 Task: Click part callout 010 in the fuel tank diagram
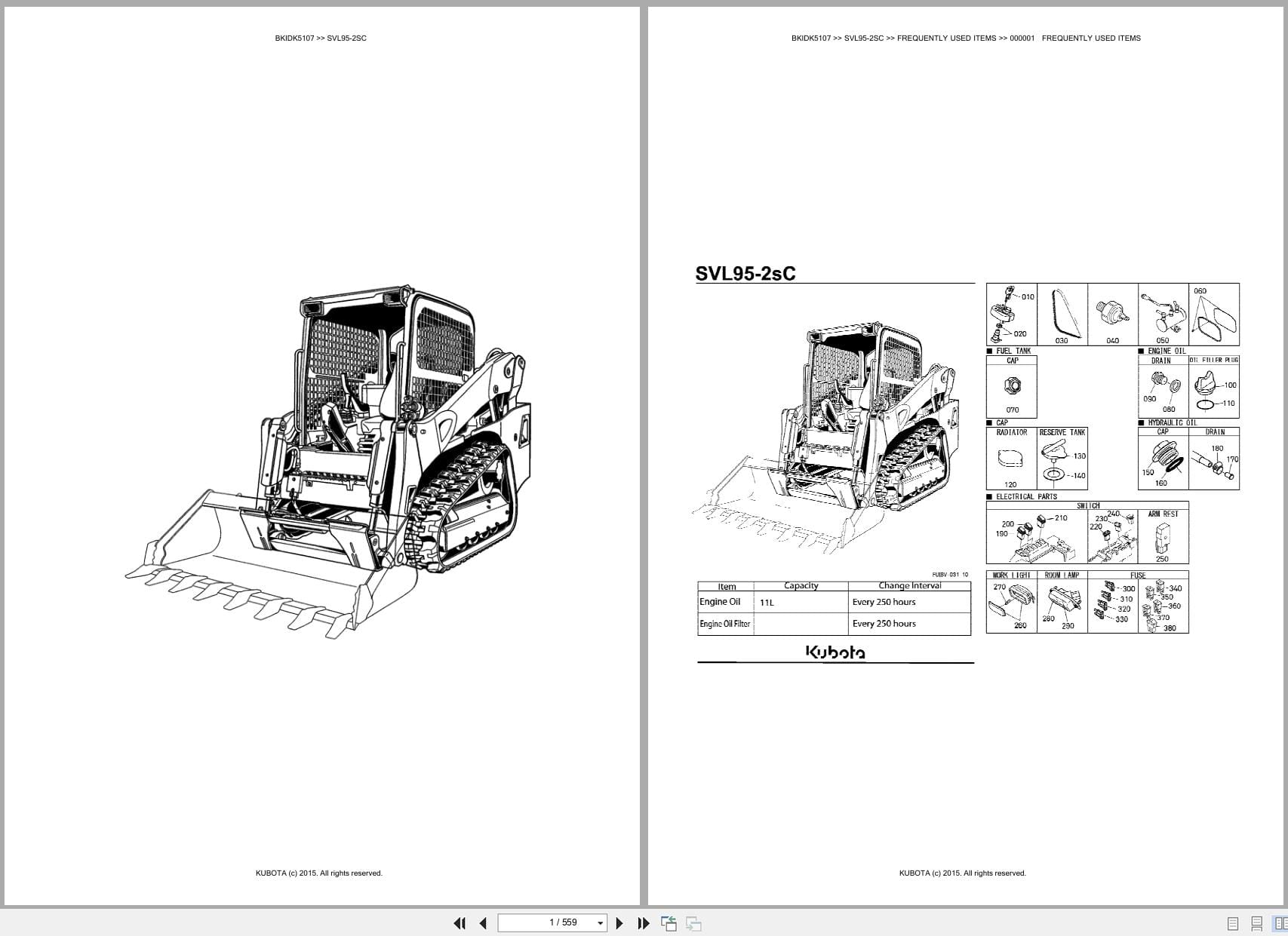point(1029,296)
